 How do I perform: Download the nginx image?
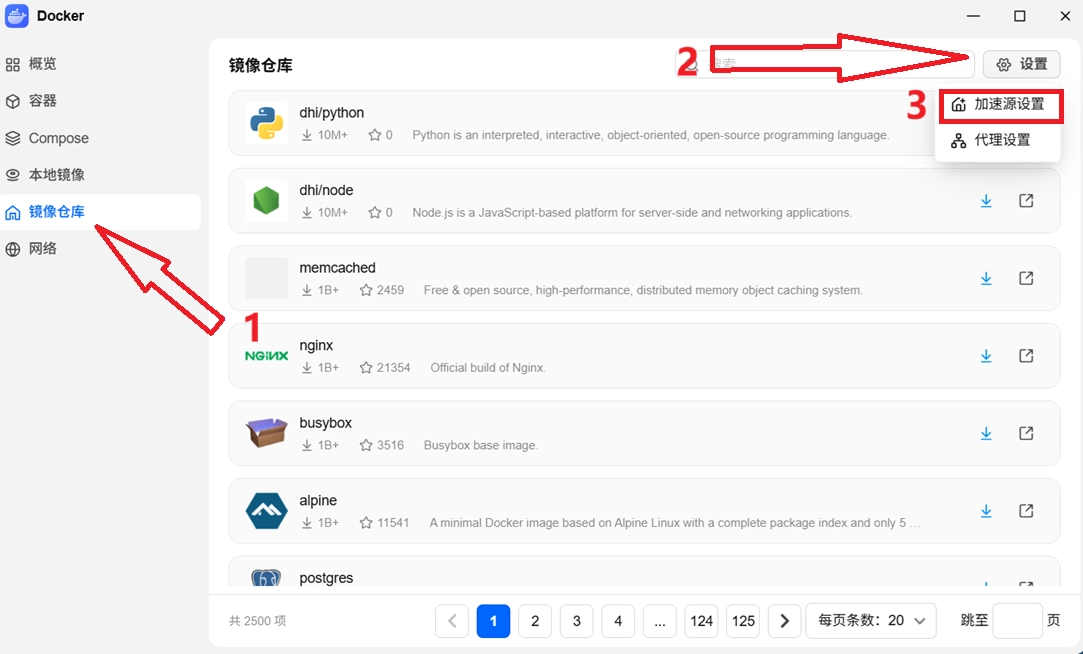tap(986, 356)
